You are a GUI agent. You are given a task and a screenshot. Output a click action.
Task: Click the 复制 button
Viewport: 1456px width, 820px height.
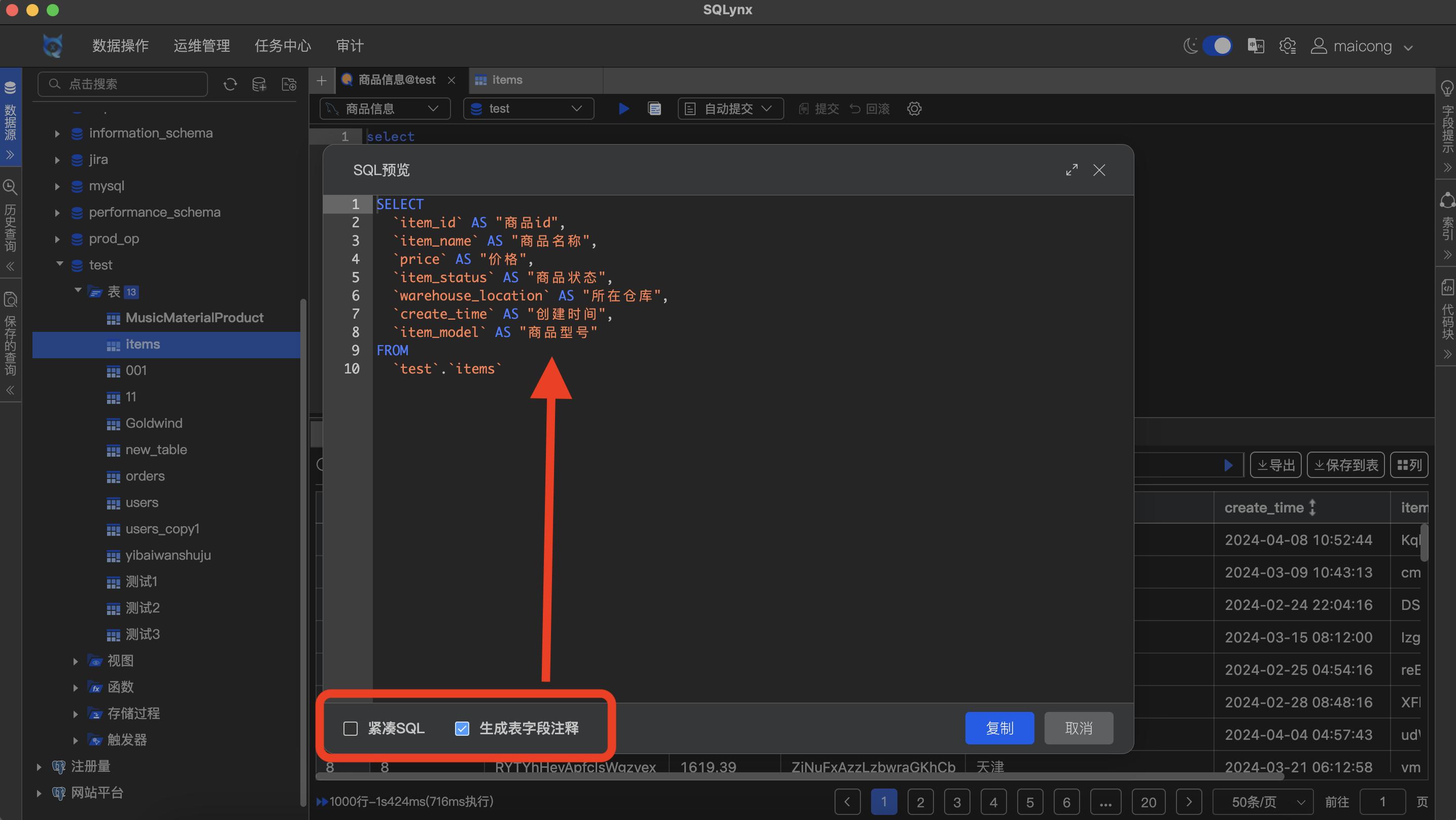click(x=999, y=728)
